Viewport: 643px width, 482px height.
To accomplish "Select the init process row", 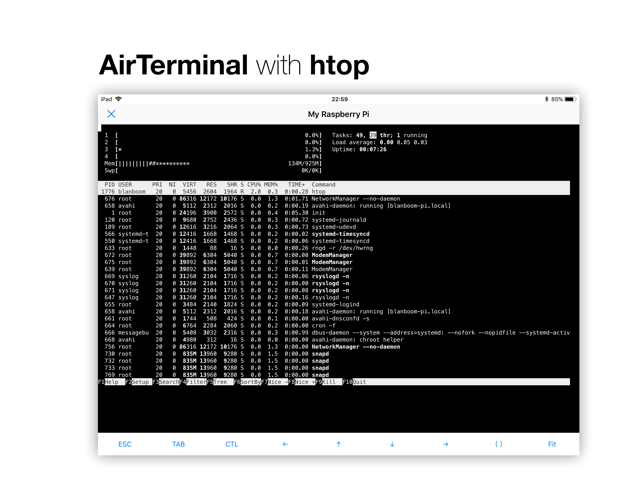I will coord(334,213).
